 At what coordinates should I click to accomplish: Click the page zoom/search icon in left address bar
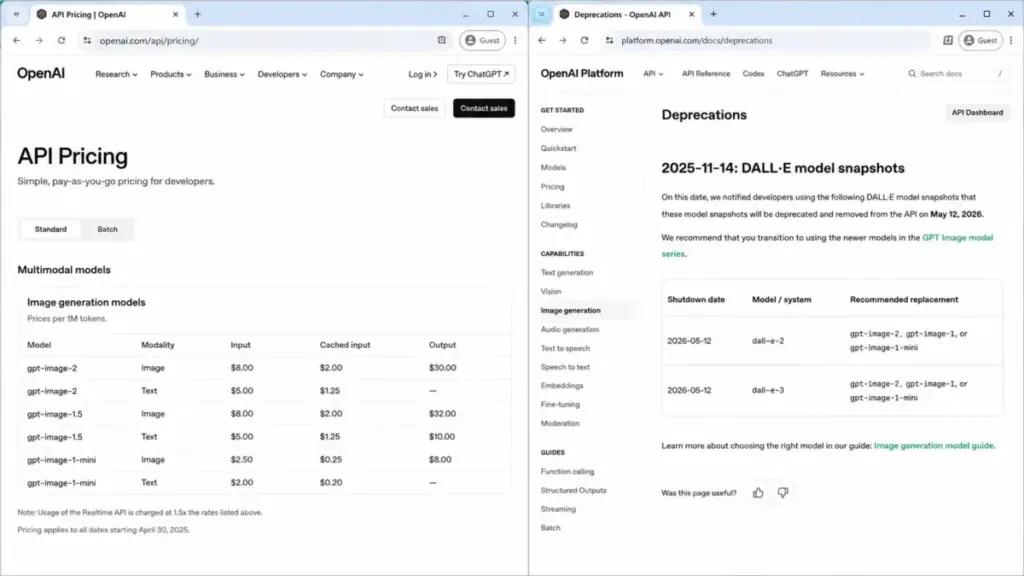[442, 40]
